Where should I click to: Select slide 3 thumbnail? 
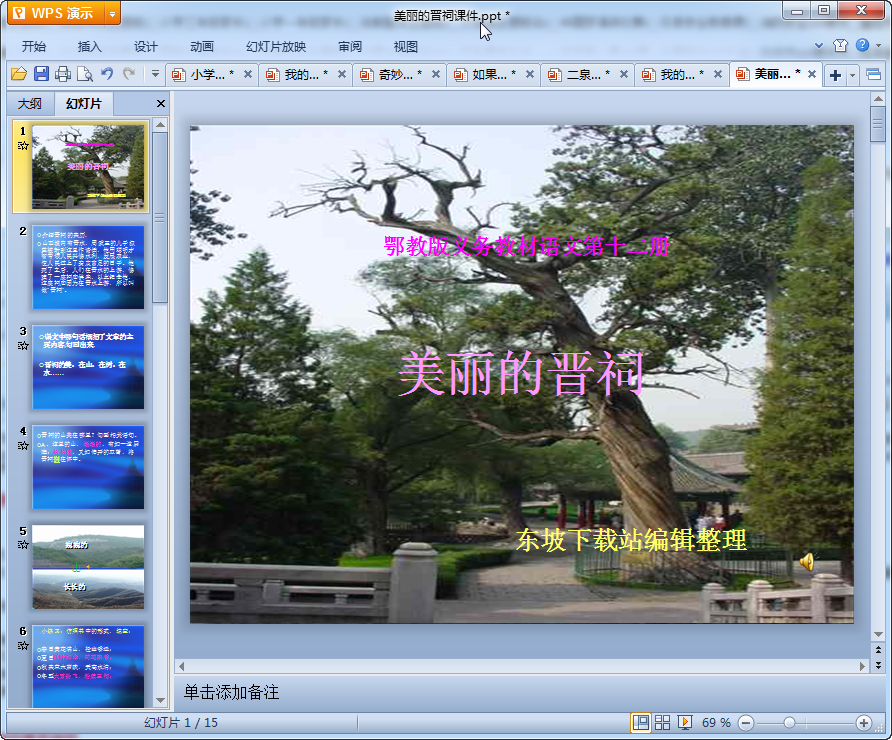click(88, 367)
